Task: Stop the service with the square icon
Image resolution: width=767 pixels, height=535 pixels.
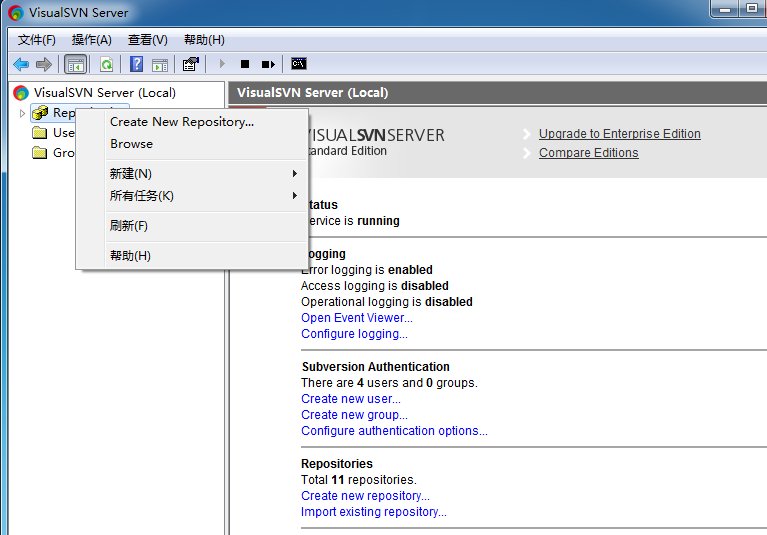Action: tap(245, 64)
